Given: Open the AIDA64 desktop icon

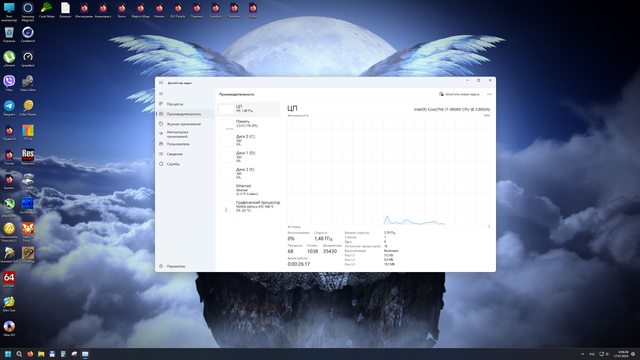Looking at the screenshot, I should [9, 279].
